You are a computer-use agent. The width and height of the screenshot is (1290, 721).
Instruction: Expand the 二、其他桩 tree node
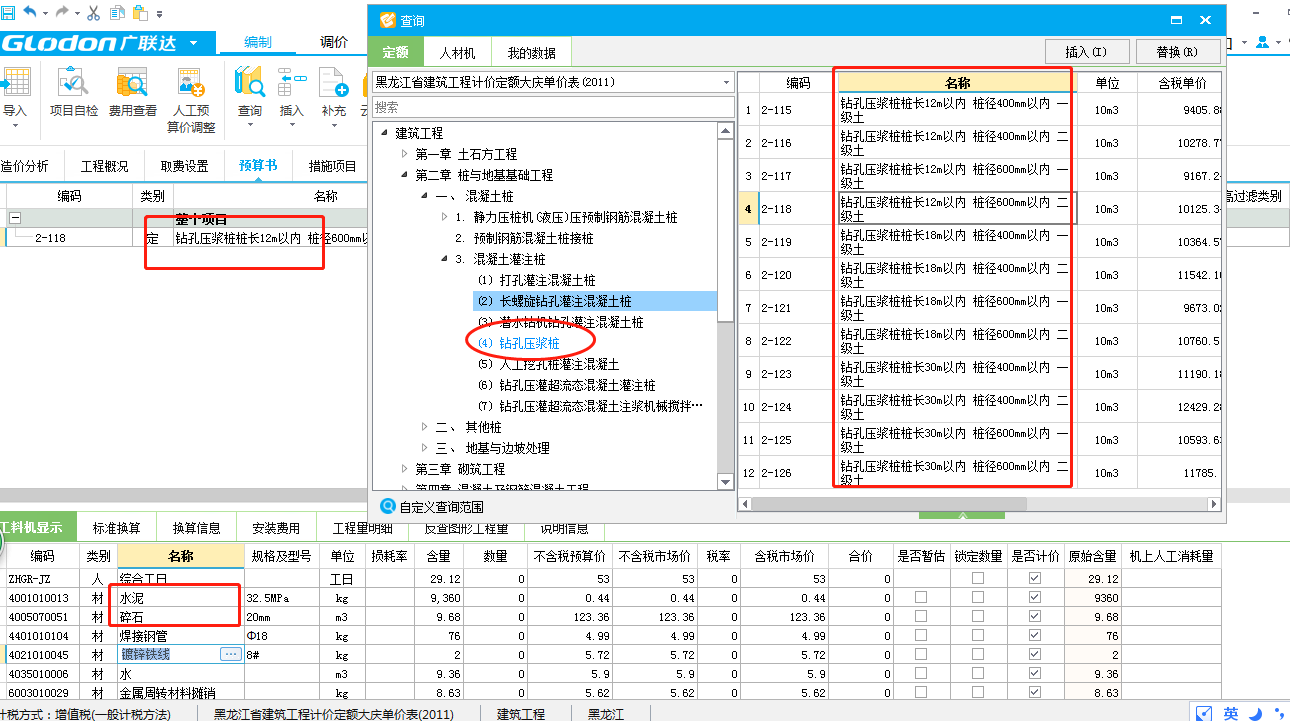[425, 427]
